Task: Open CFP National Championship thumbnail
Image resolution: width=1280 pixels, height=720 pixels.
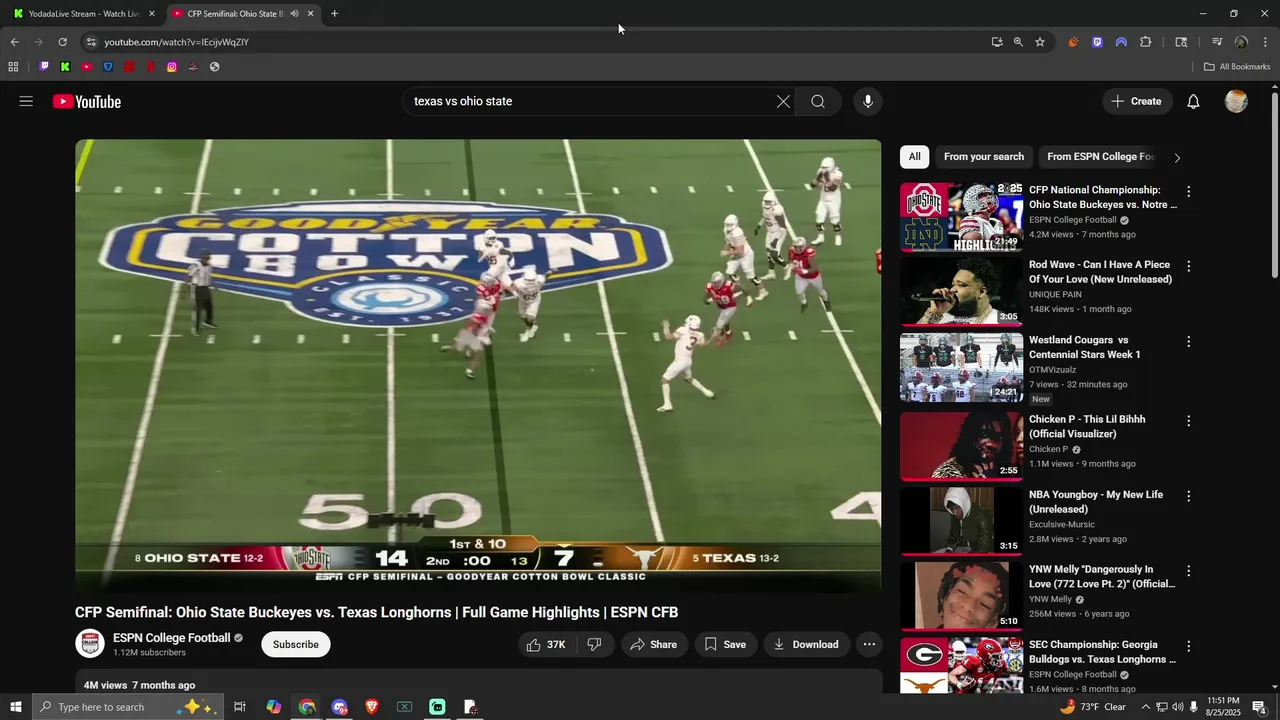Action: [x=961, y=217]
